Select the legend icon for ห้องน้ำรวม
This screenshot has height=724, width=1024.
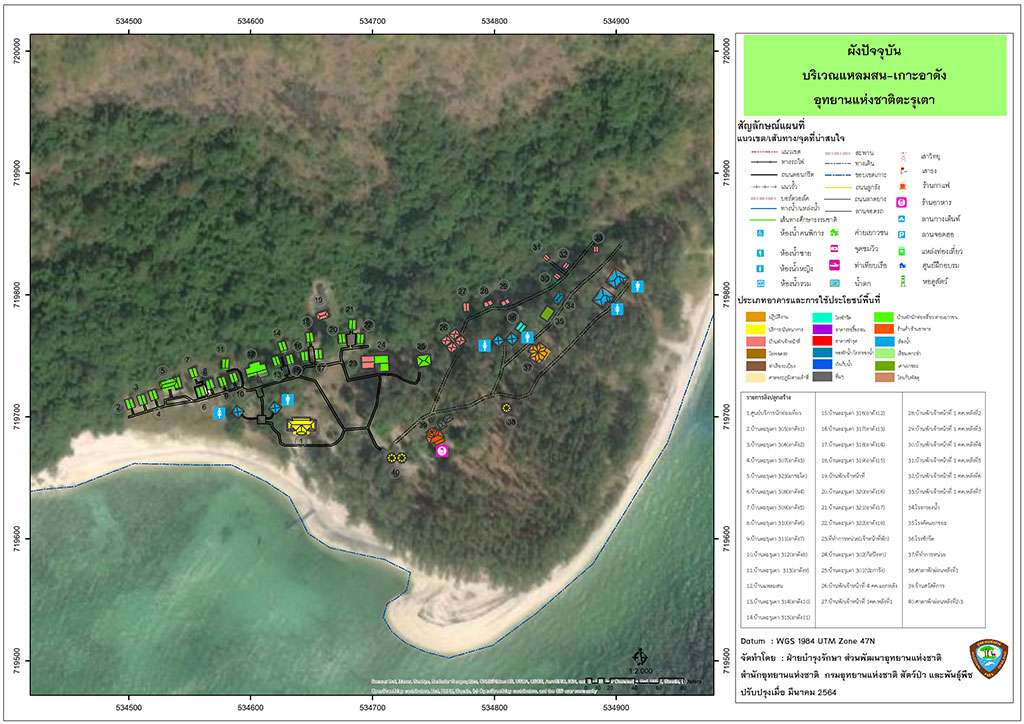click(x=760, y=284)
